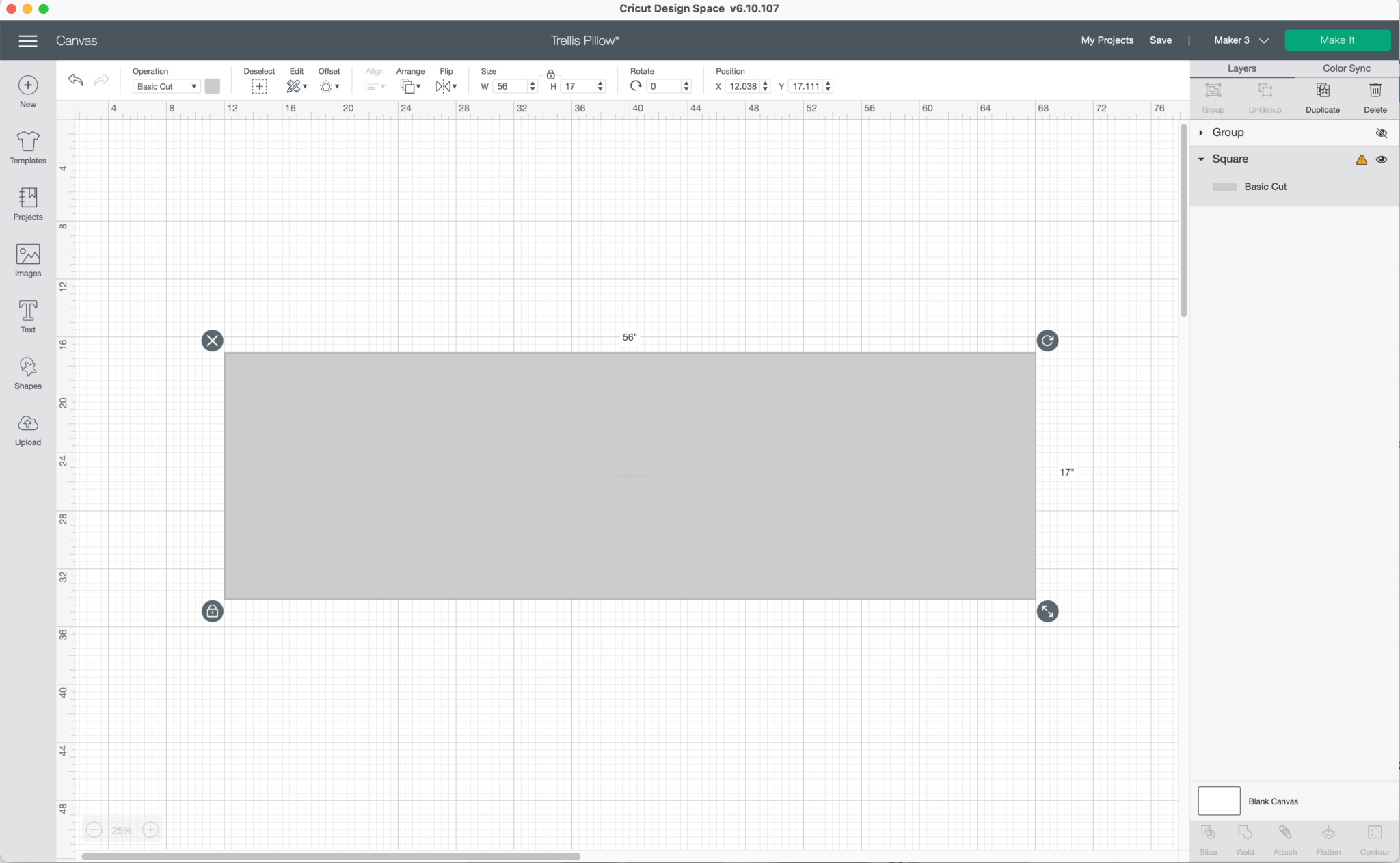Hide the Square layer

pos(1381,159)
